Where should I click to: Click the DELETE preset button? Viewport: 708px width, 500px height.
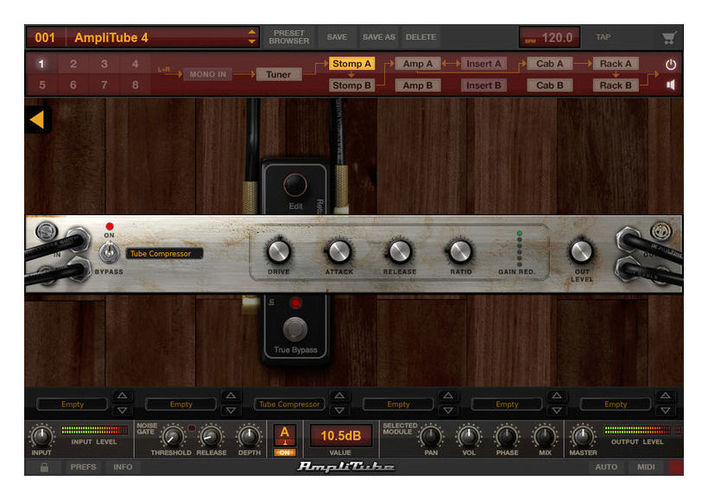point(421,37)
